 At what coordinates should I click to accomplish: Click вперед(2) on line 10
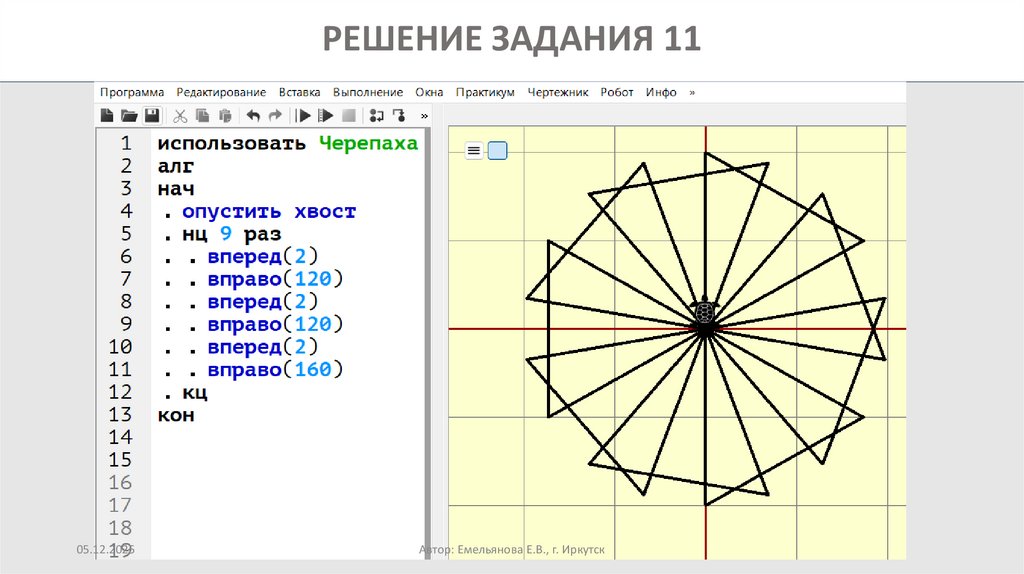(x=263, y=347)
